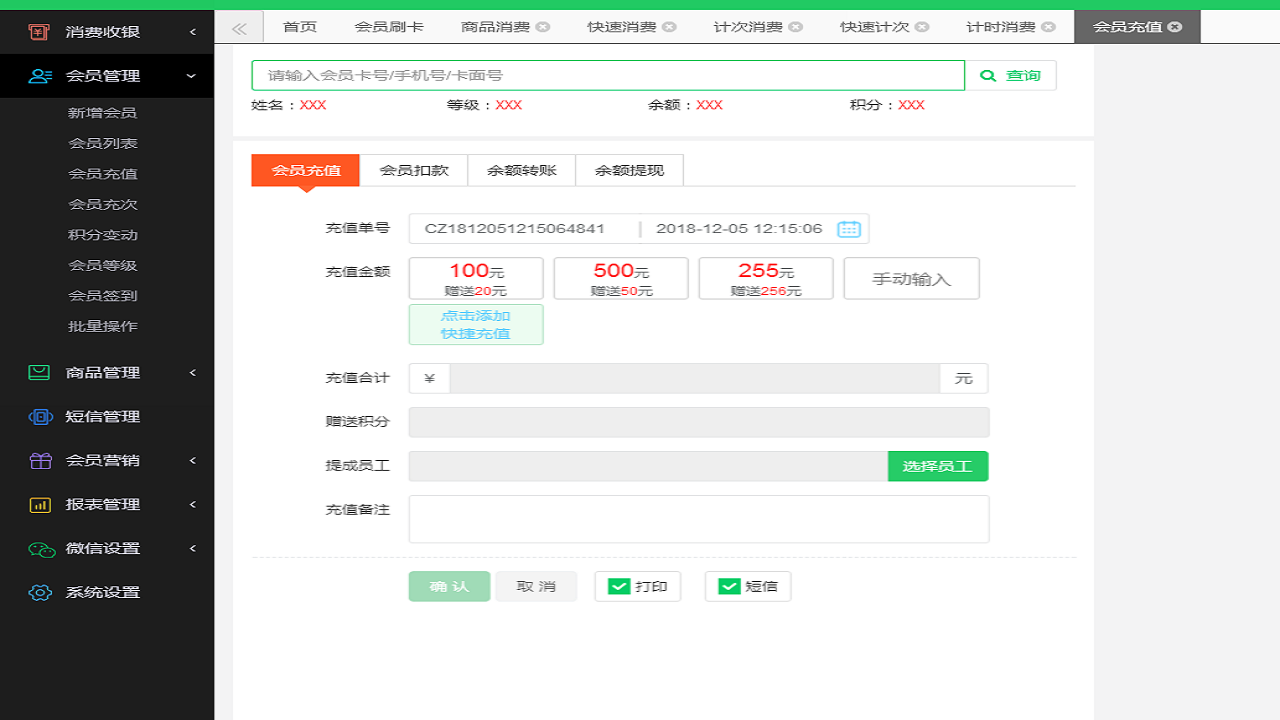Open the 报表管理 report chart icon
Screen dimensions: 1280x720
click(38, 504)
